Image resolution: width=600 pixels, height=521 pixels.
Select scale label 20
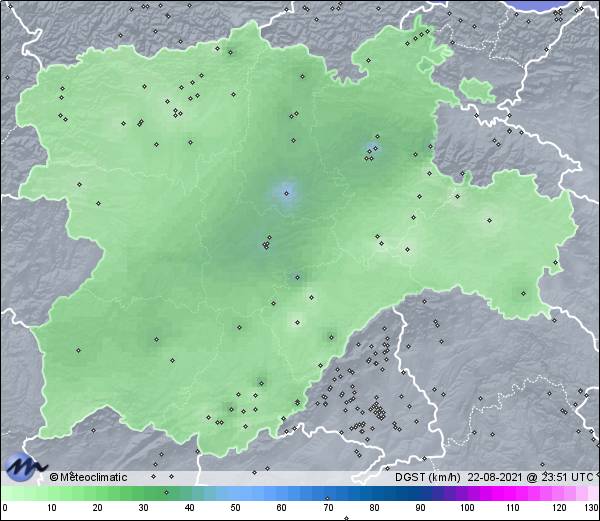point(98,508)
